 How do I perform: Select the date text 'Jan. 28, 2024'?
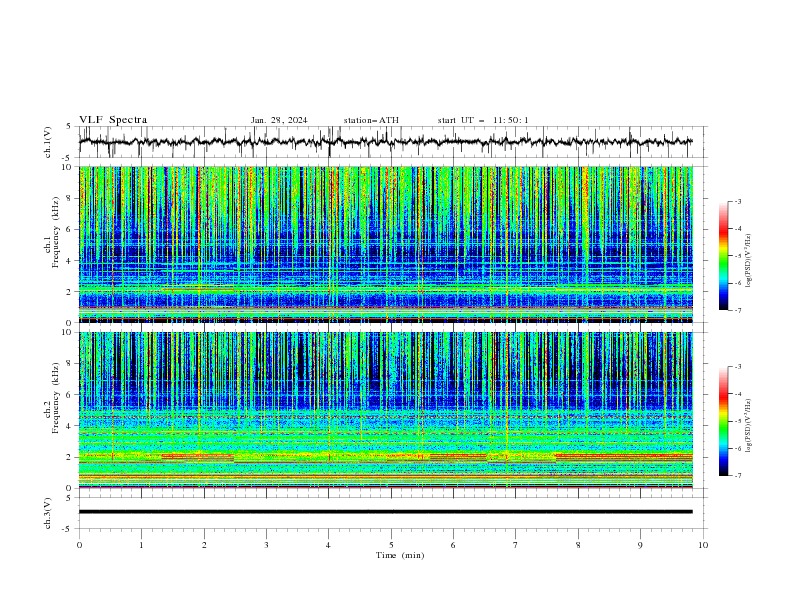[x=279, y=120]
